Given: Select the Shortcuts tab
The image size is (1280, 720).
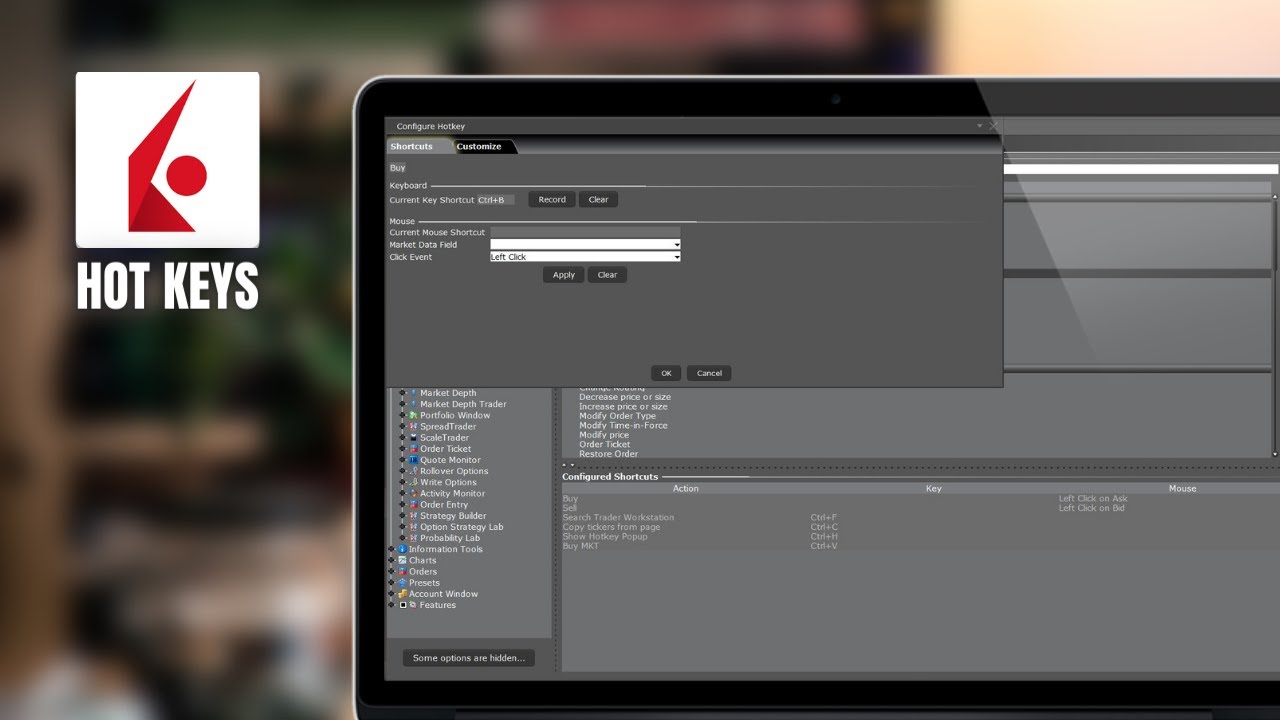Looking at the screenshot, I should [x=412, y=147].
